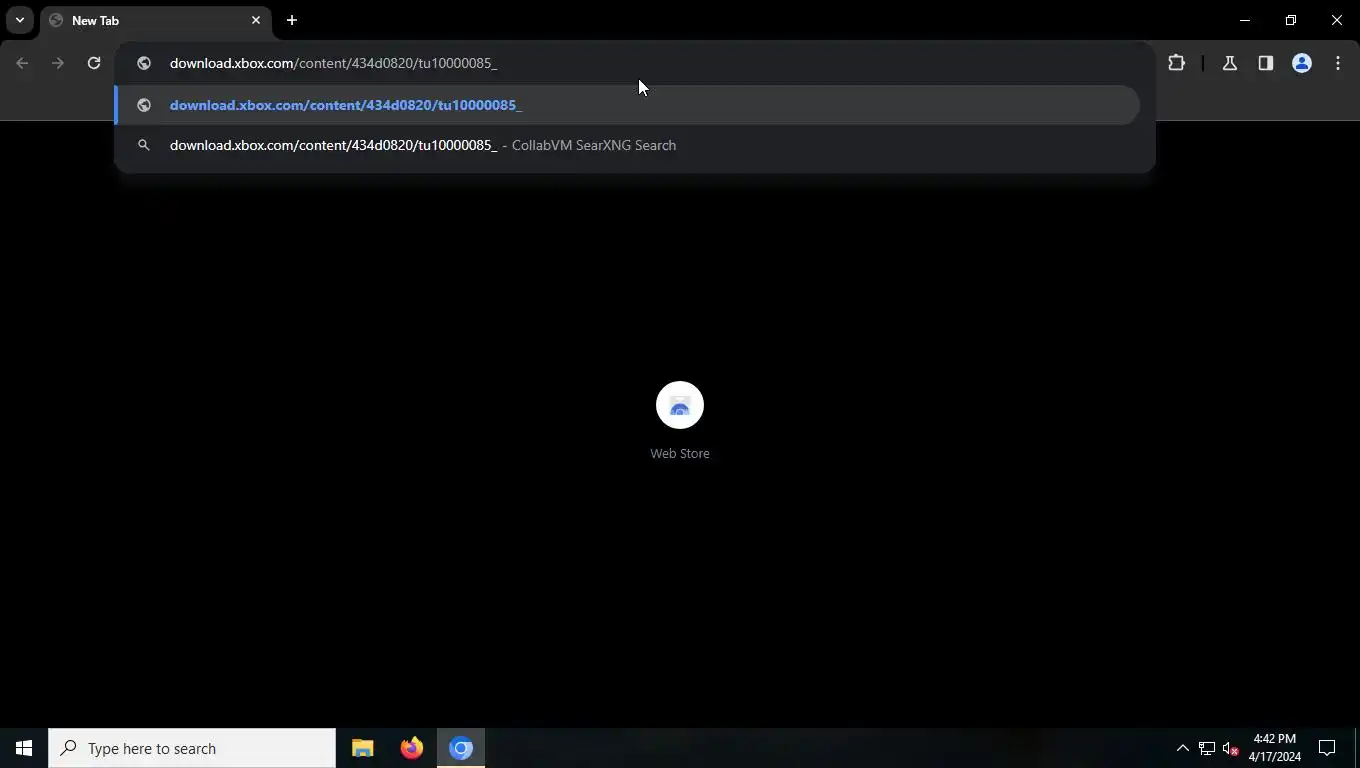
Task: Open the Windows Start menu
Action: pyautogui.click(x=24, y=748)
